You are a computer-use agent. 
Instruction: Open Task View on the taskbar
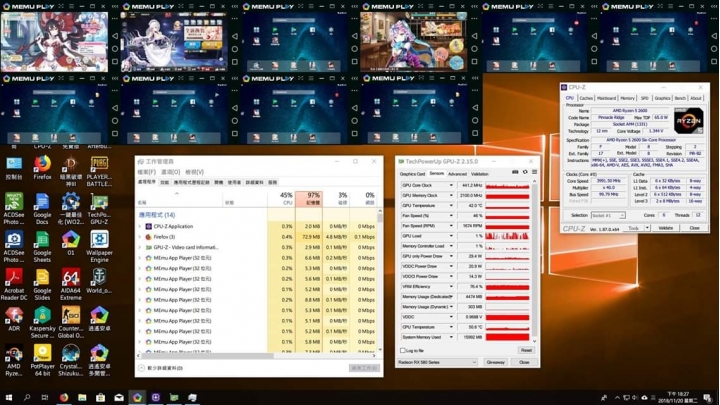tap(45, 398)
